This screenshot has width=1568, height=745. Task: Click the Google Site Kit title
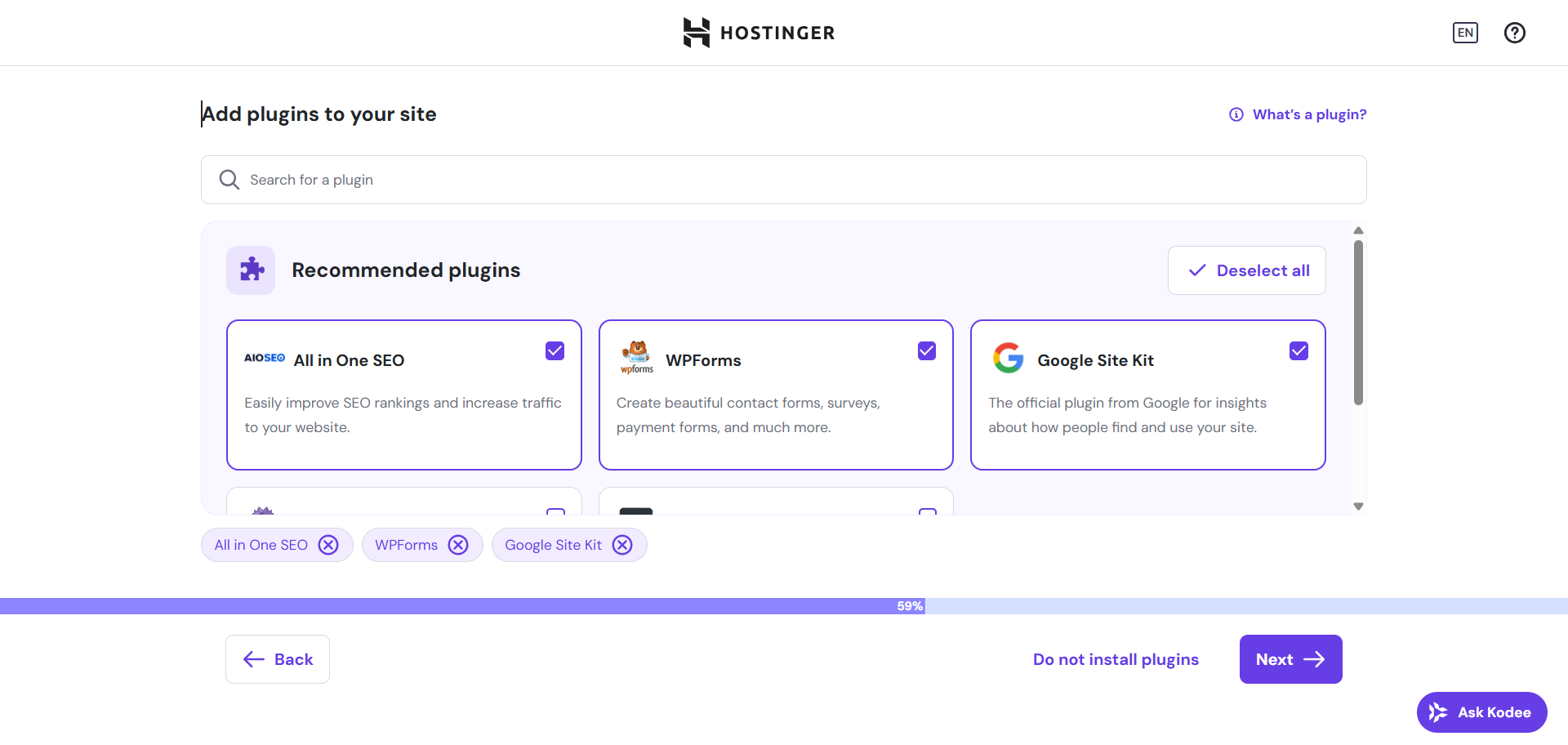[x=1096, y=360]
